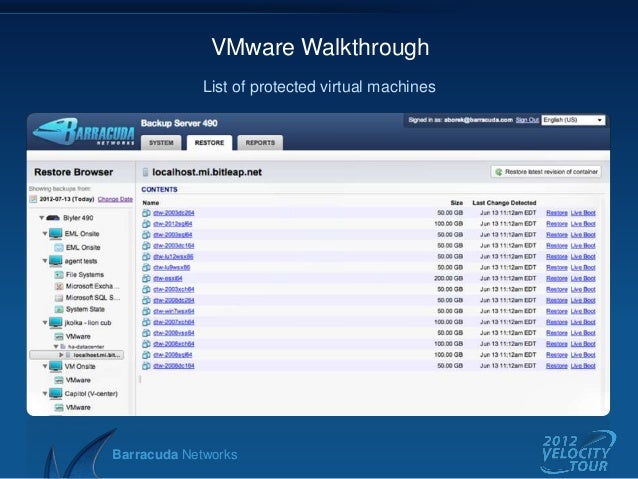Click the Barracuda Networks logo in the header
The width and height of the screenshot is (638, 479).
(84, 131)
